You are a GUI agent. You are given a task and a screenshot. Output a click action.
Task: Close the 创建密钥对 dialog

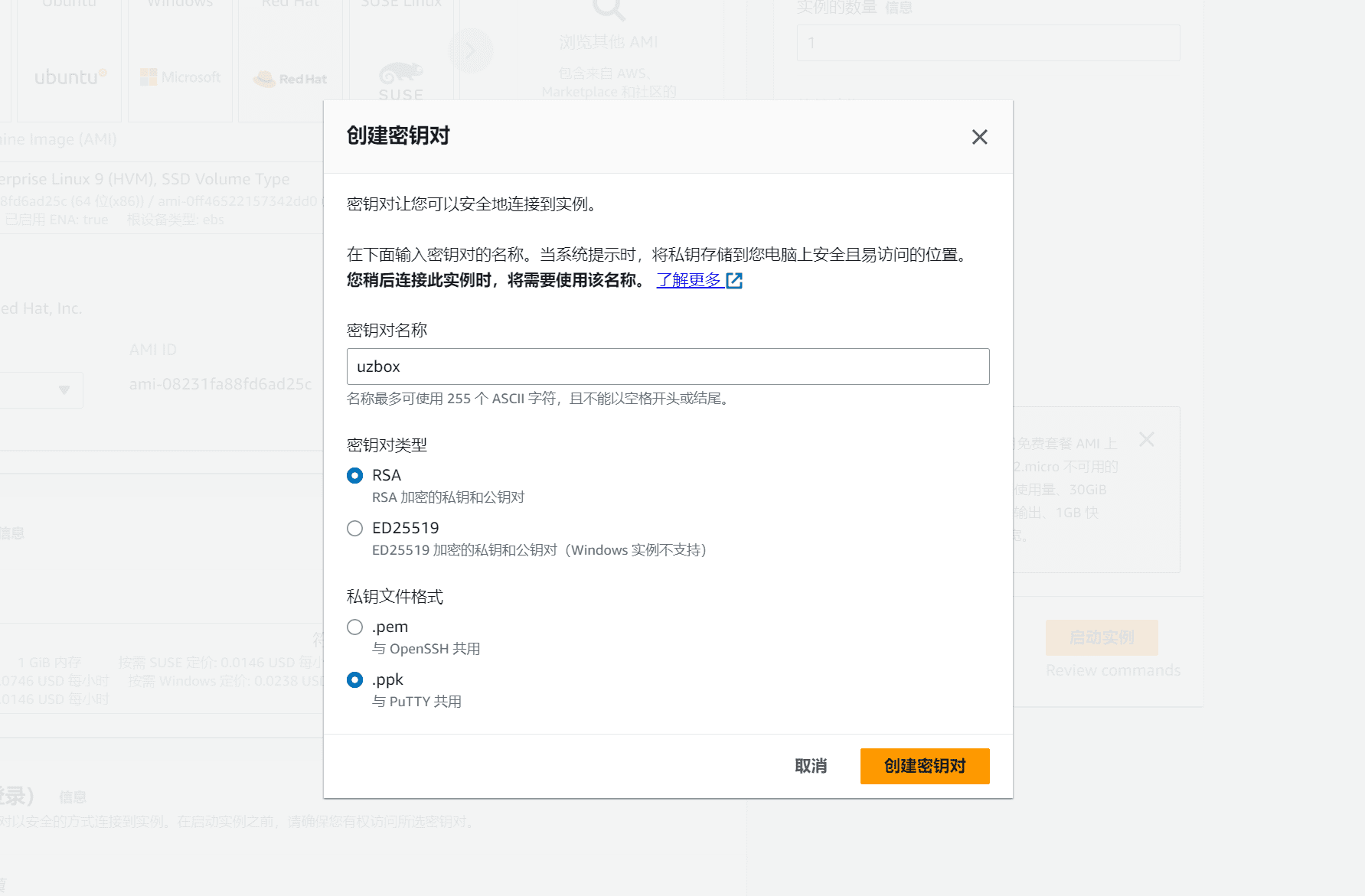(979, 137)
